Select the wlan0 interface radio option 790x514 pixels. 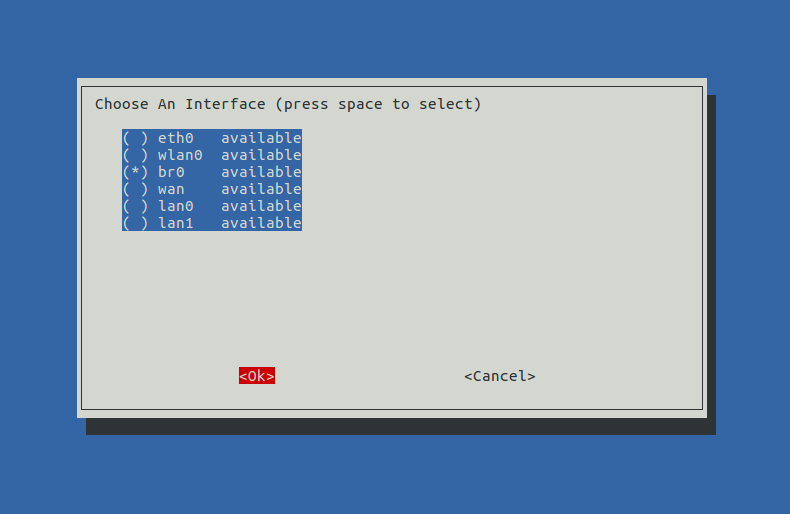(x=212, y=155)
